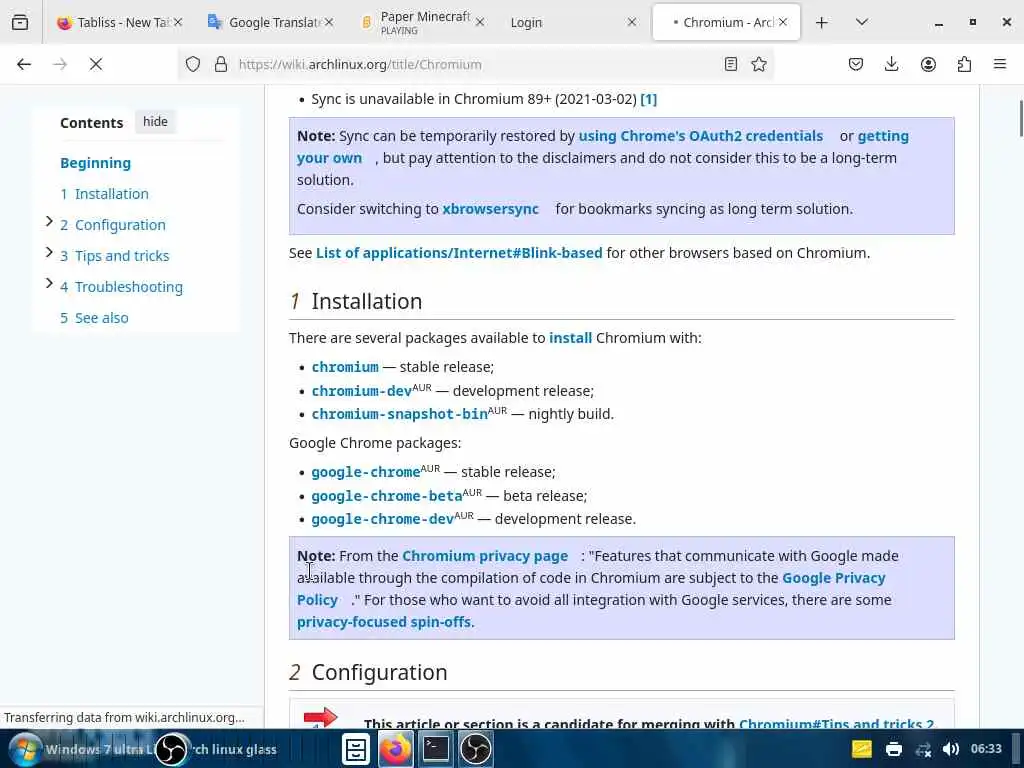Viewport: 1024px width, 768px height.
Task: Open OBS window in taskbar beside start
Action: pyautogui.click(x=171, y=749)
